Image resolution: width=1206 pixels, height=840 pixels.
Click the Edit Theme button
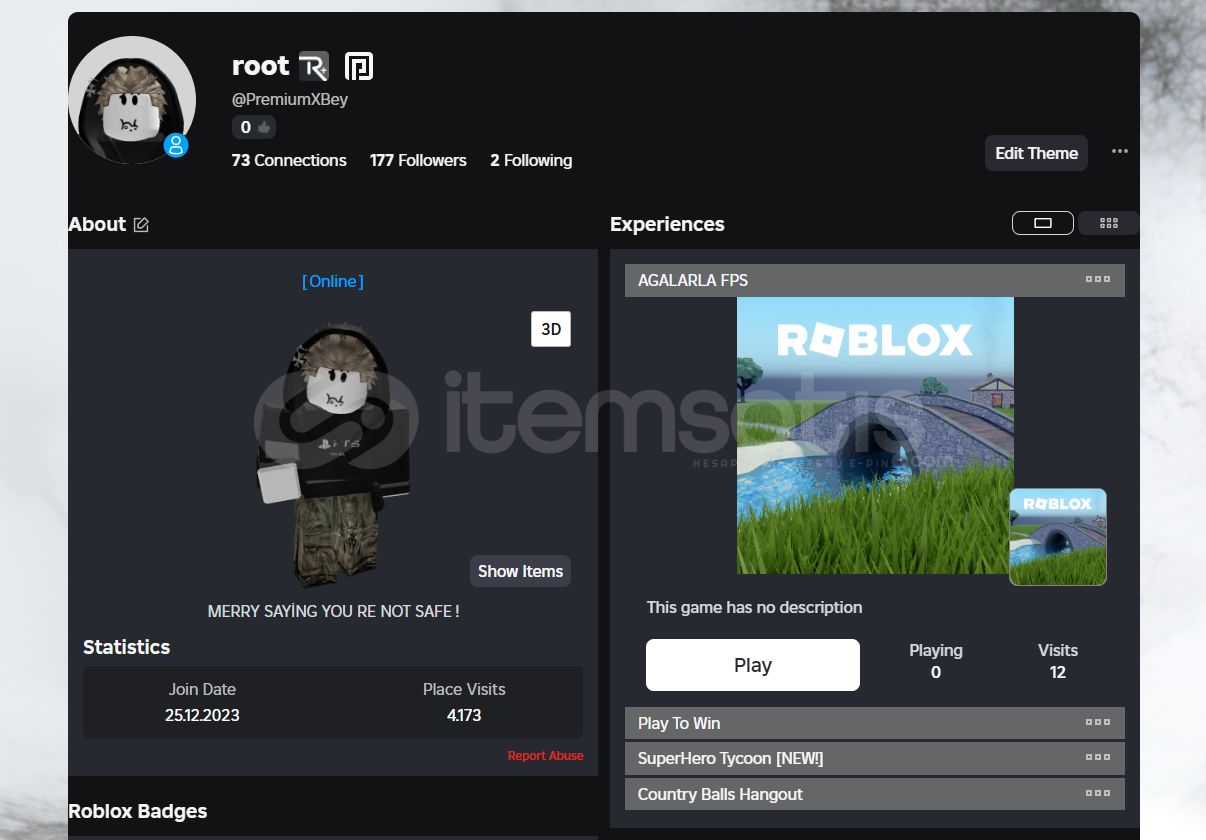(x=1036, y=153)
